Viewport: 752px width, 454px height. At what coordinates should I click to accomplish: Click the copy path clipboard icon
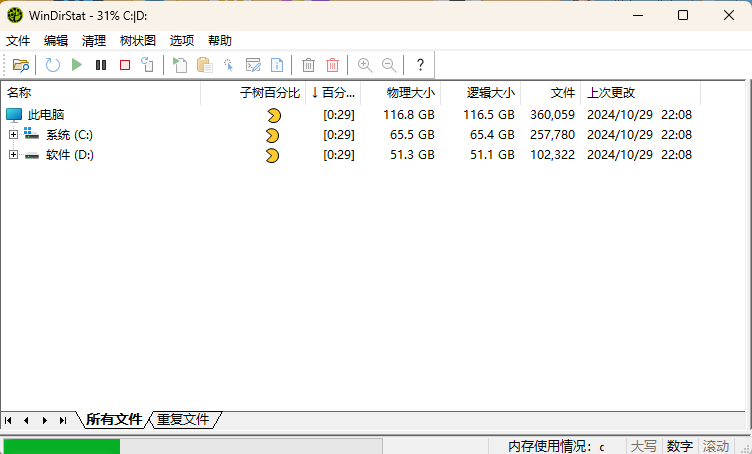coord(205,65)
